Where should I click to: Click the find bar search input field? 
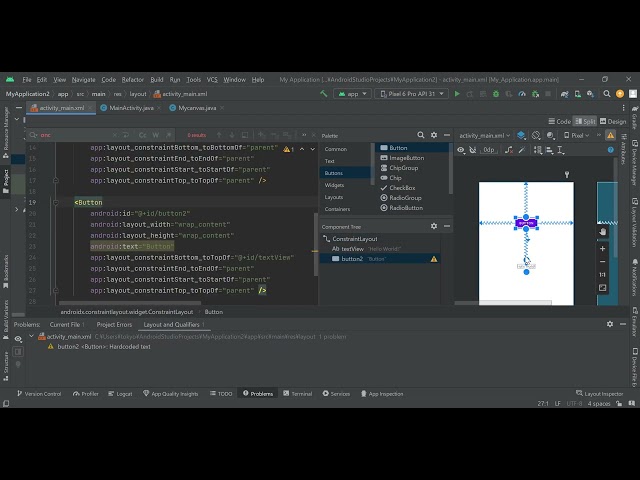(74, 135)
